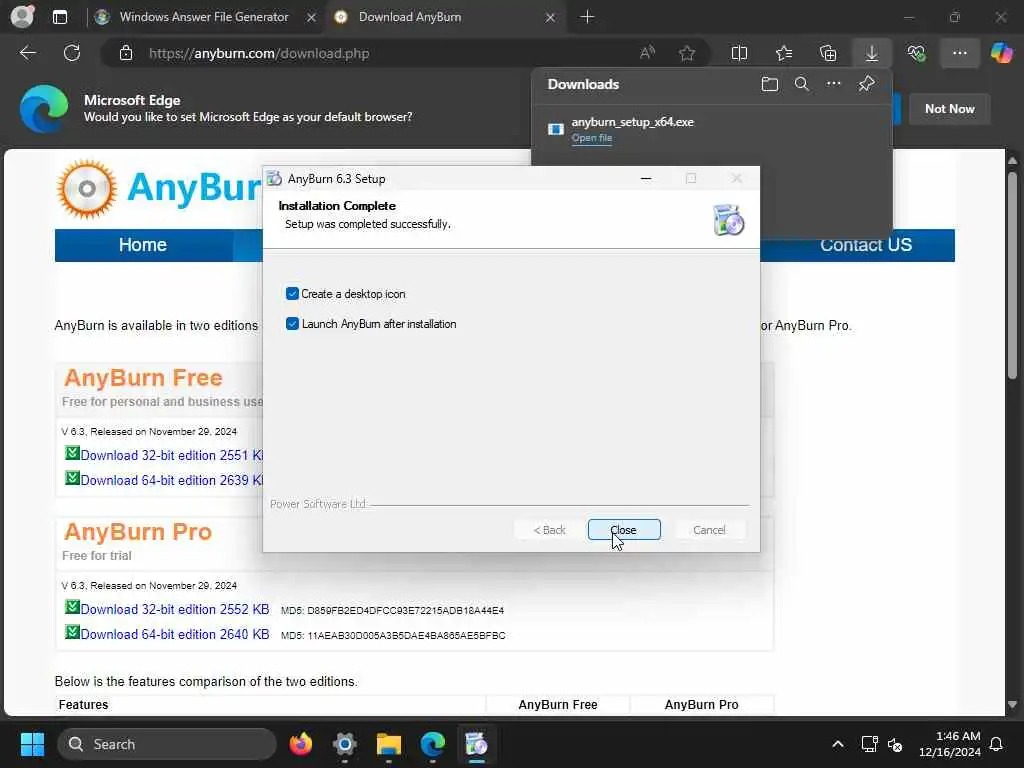The height and width of the screenshot is (768, 1024).
Task: Open the Windows Start menu
Action: [x=32, y=744]
